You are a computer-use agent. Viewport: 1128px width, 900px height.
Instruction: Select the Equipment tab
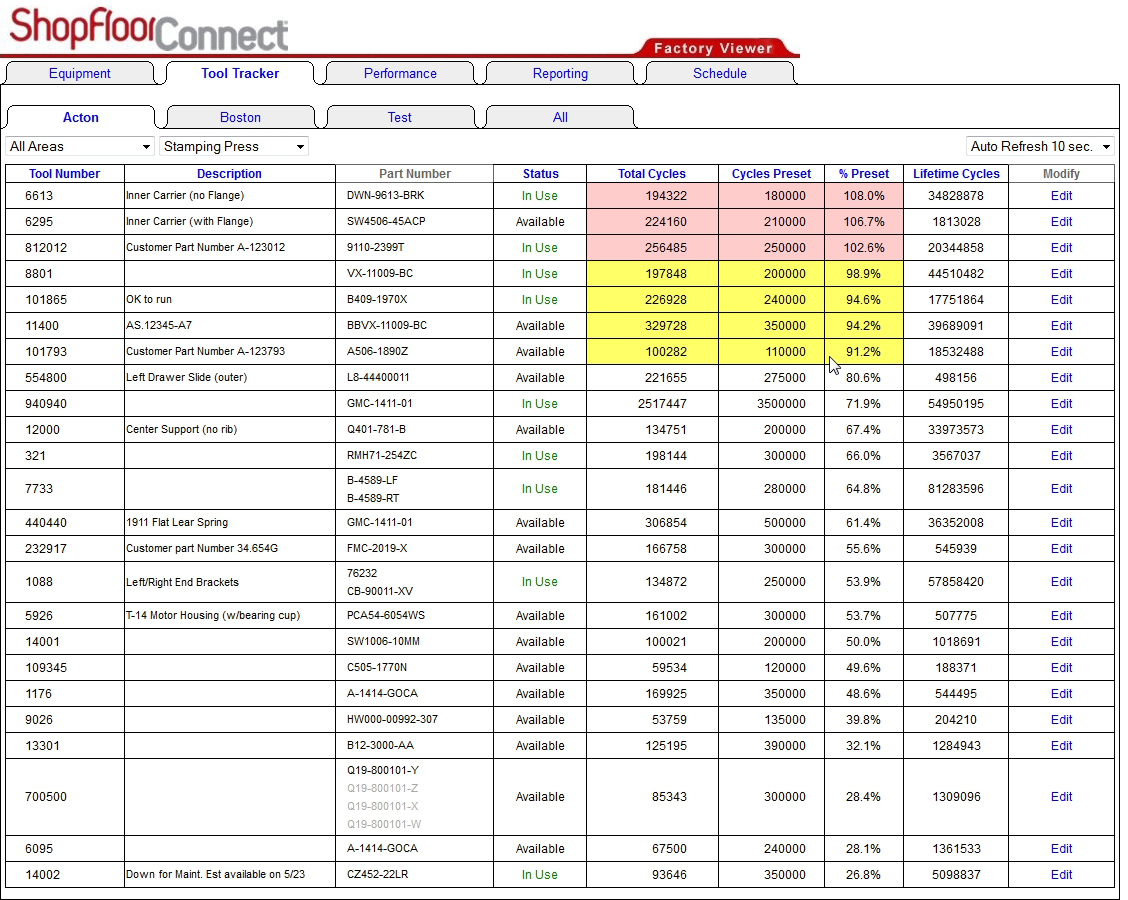pos(80,72)
